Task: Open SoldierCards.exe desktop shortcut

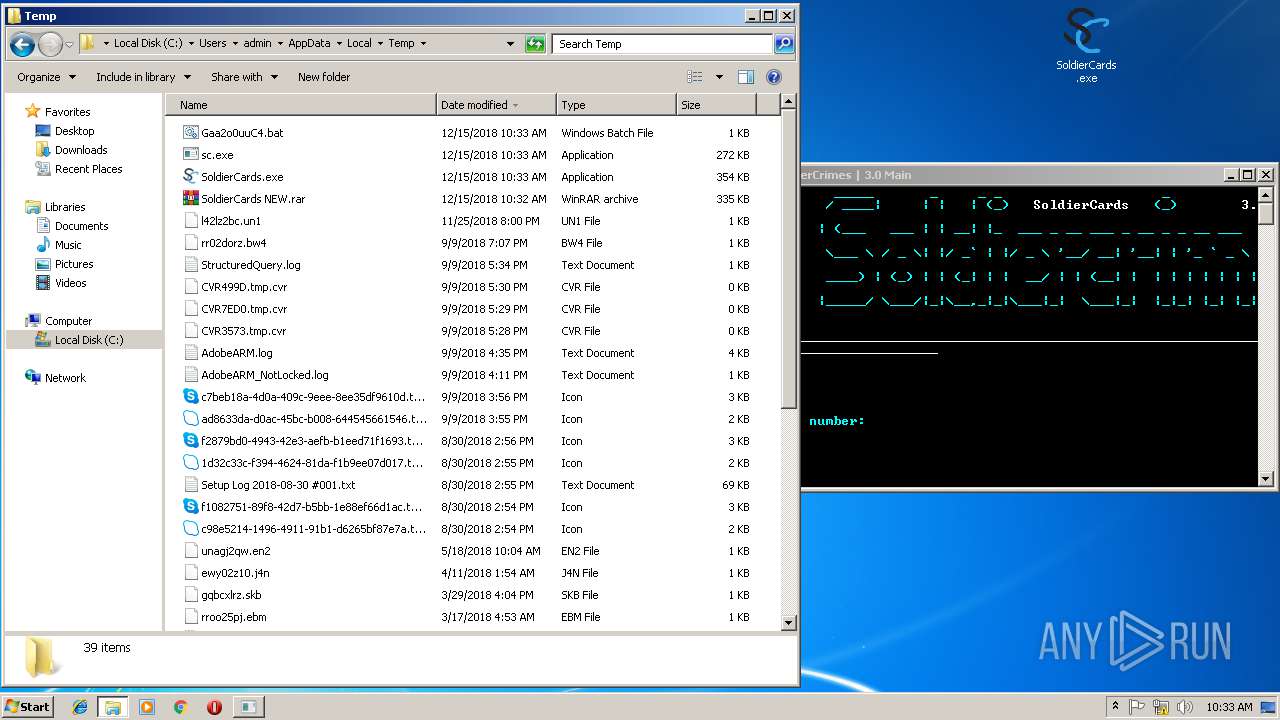Action: tap(1086, 45)
